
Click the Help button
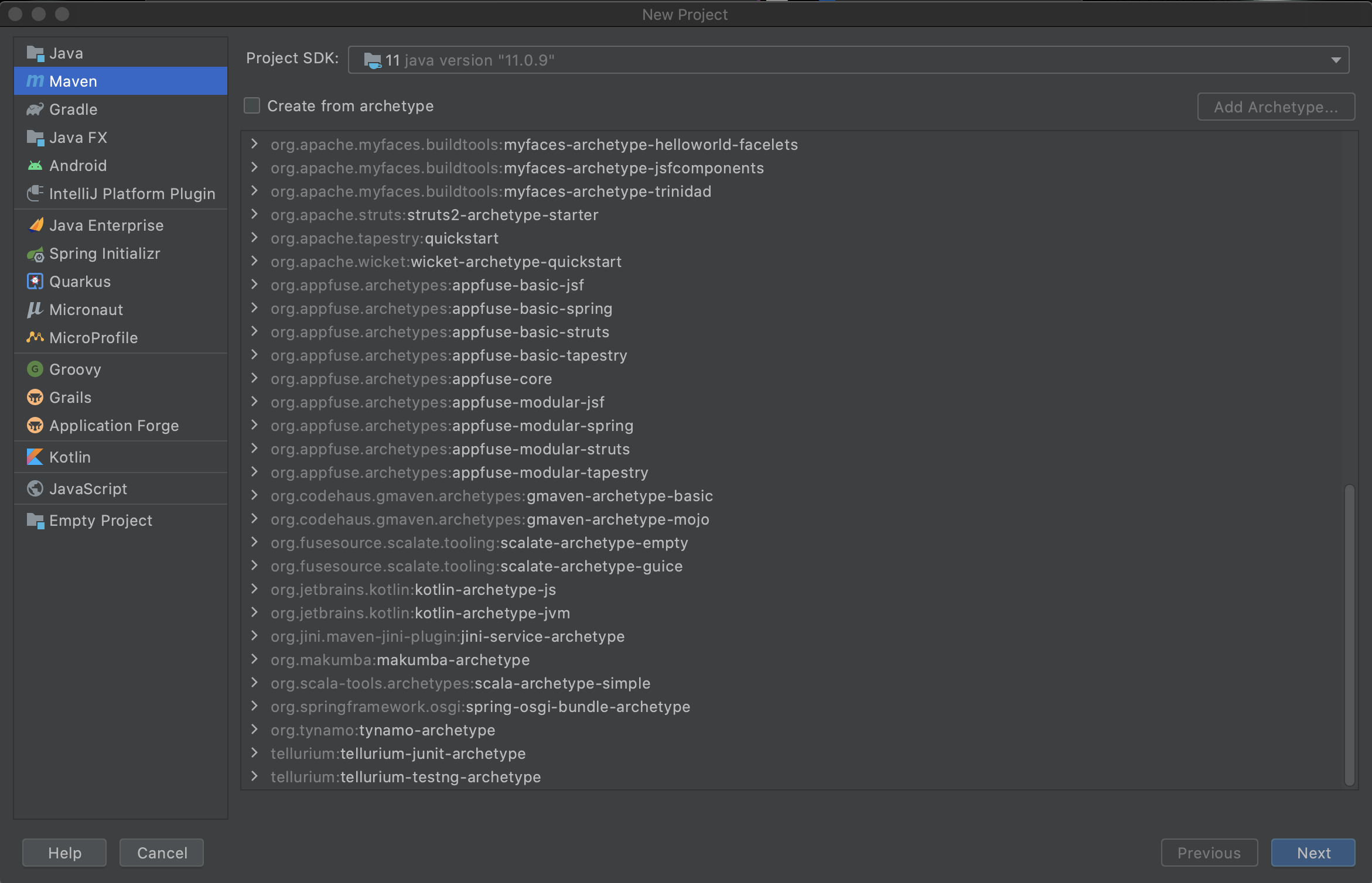(x=64, y=853)
